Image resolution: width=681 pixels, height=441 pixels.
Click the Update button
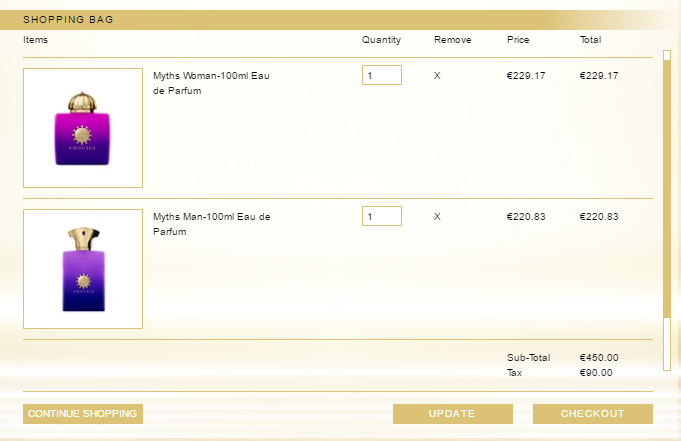tap(453, 414)
